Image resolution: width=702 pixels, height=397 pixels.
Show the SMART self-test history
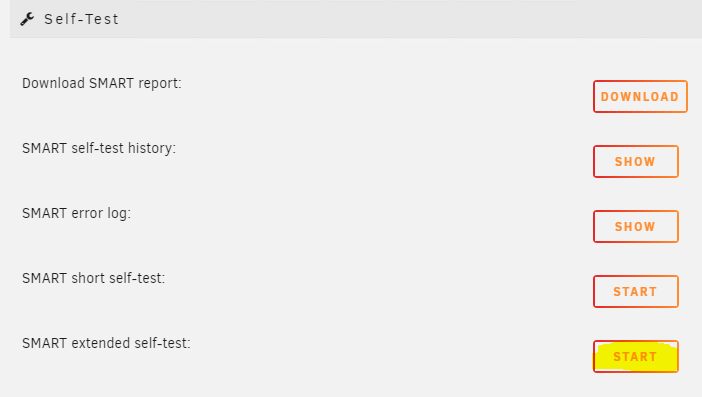click(x=636, y=161)
